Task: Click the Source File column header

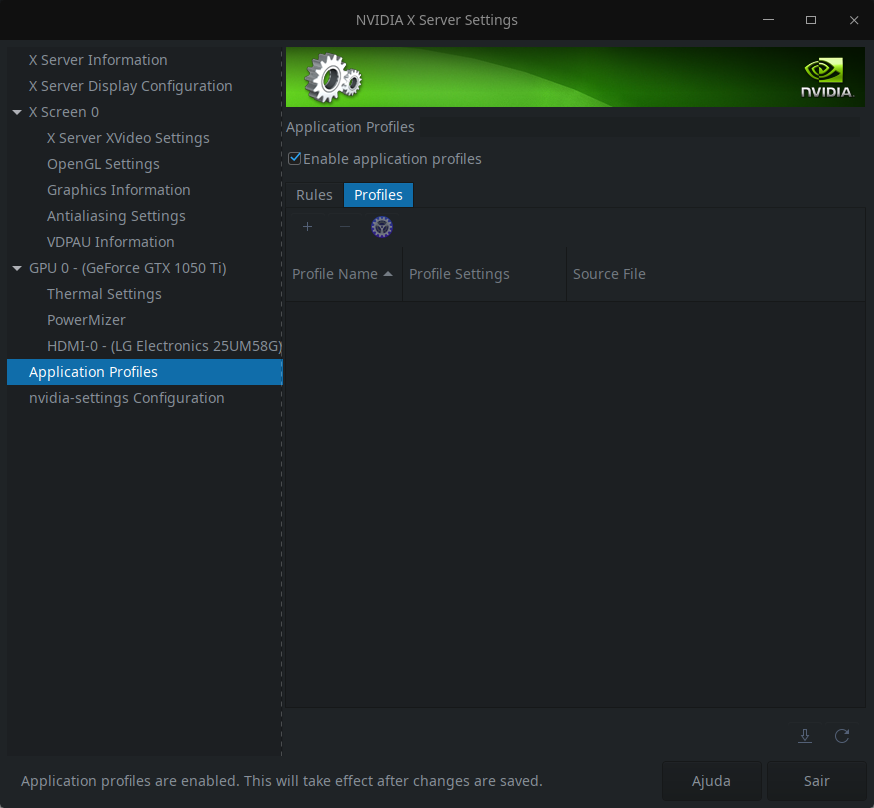Action: click(716, 274)
